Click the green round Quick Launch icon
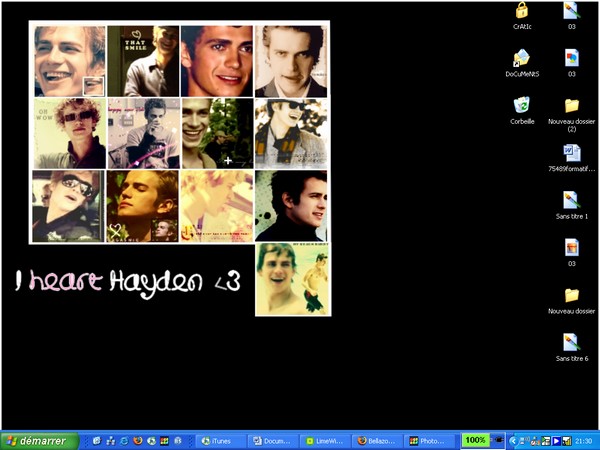Viewport: 600px width, 450px height. pos(152,441)
